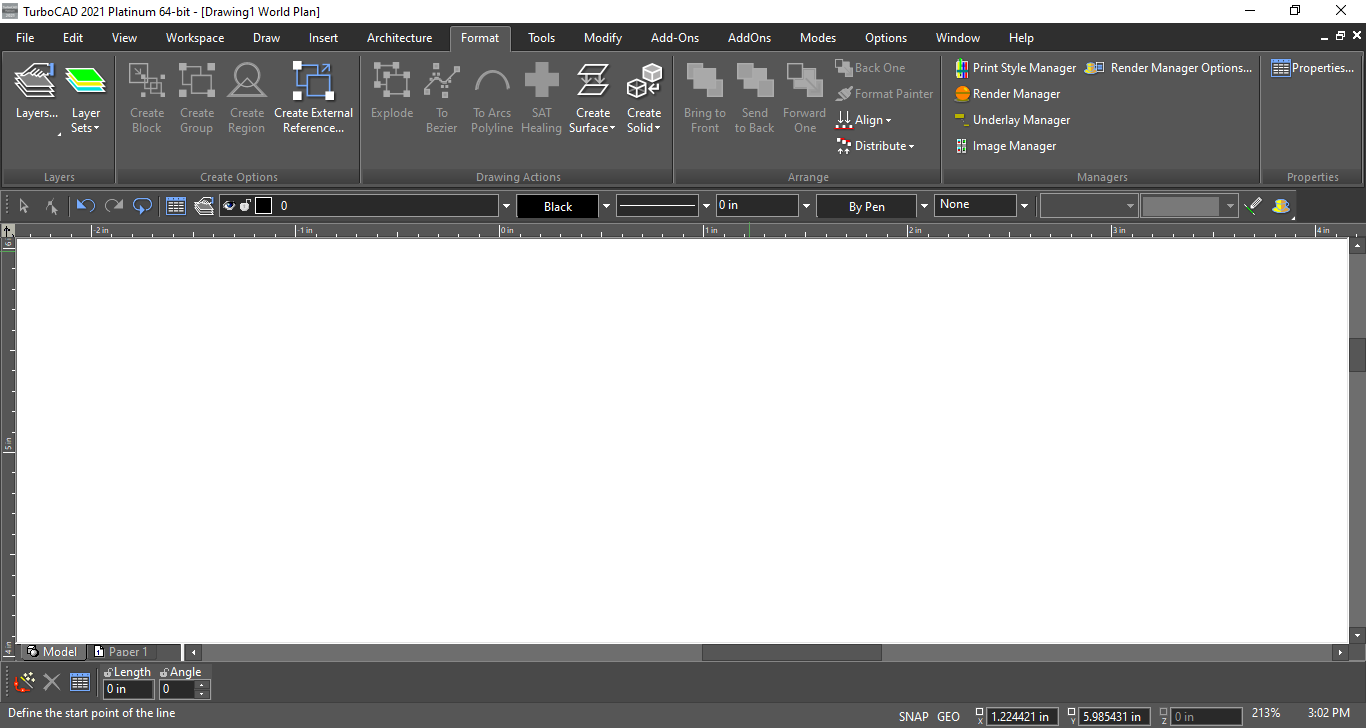Click the Black pen color box
1366x728 pixels.
point(558,206)
